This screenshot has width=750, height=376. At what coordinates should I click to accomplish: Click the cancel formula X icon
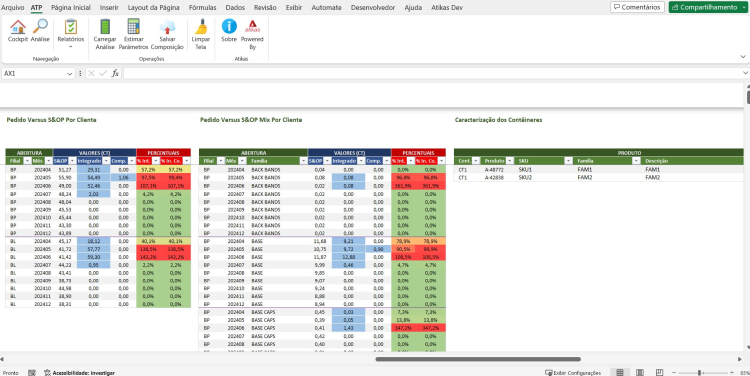pyautogui.click(x=91, y=74)
